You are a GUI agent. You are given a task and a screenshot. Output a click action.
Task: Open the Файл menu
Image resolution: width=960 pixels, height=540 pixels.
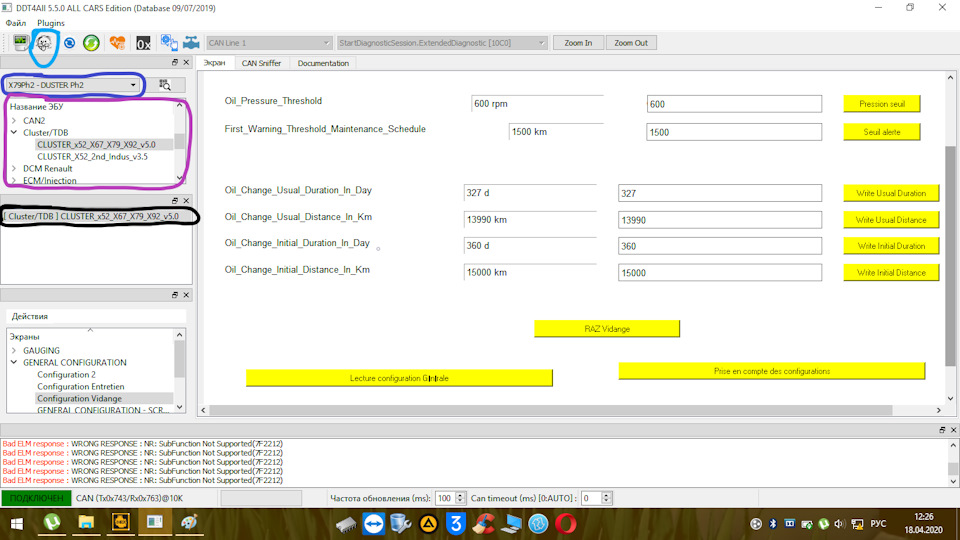16,23
